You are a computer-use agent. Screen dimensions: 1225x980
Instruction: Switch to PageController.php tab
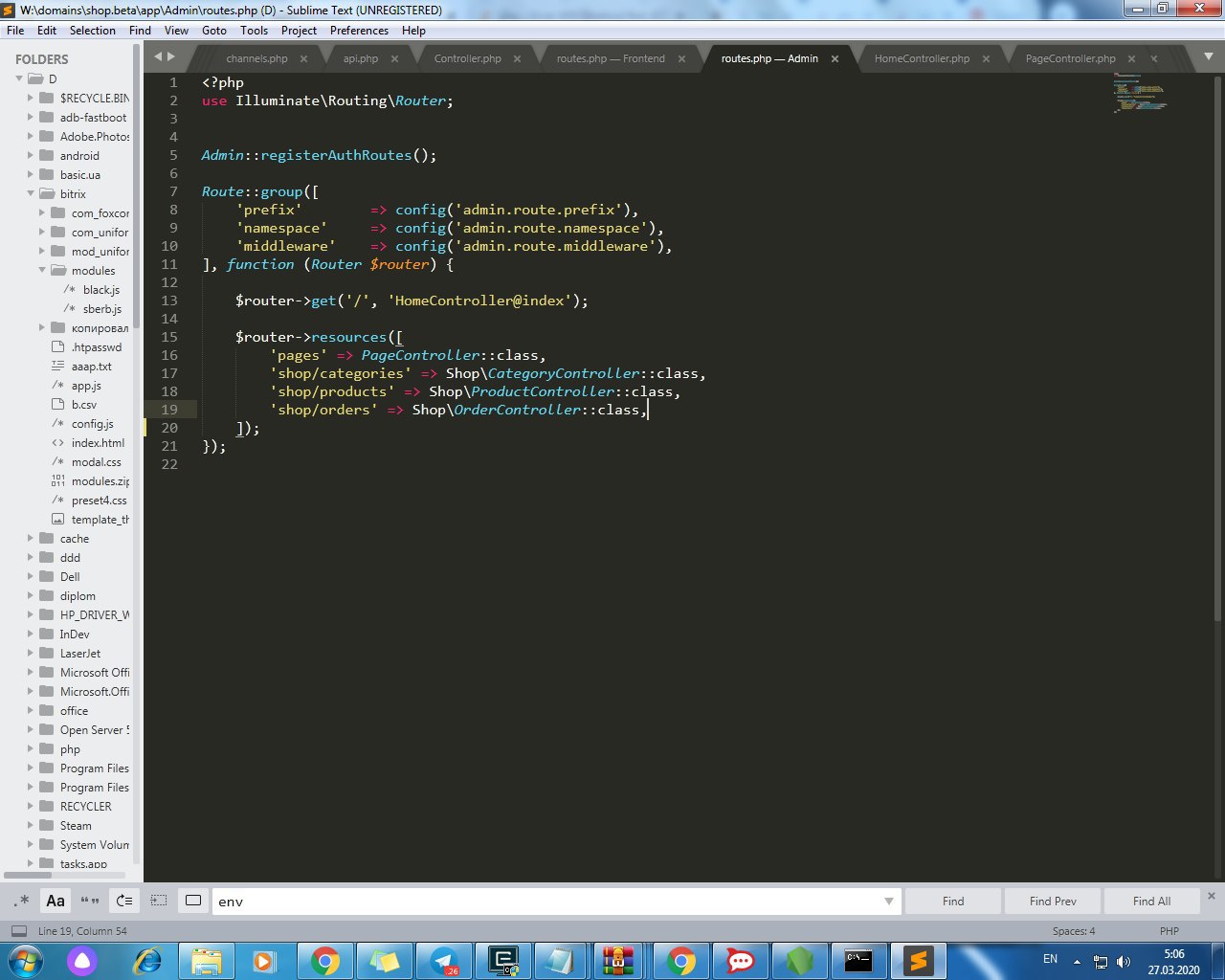(x=1070, y=58)
